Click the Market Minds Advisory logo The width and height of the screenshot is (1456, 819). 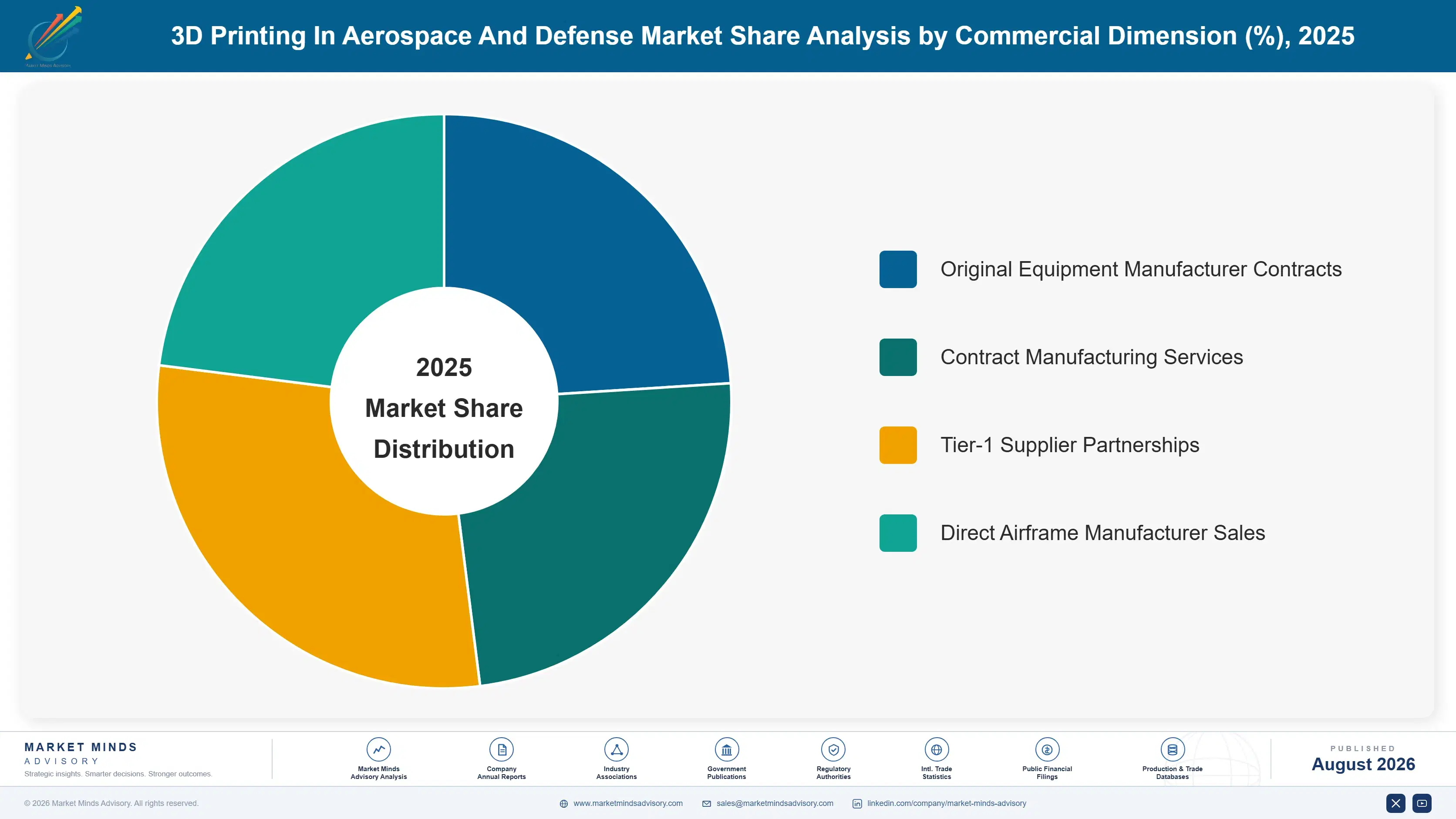coord(53,37)
